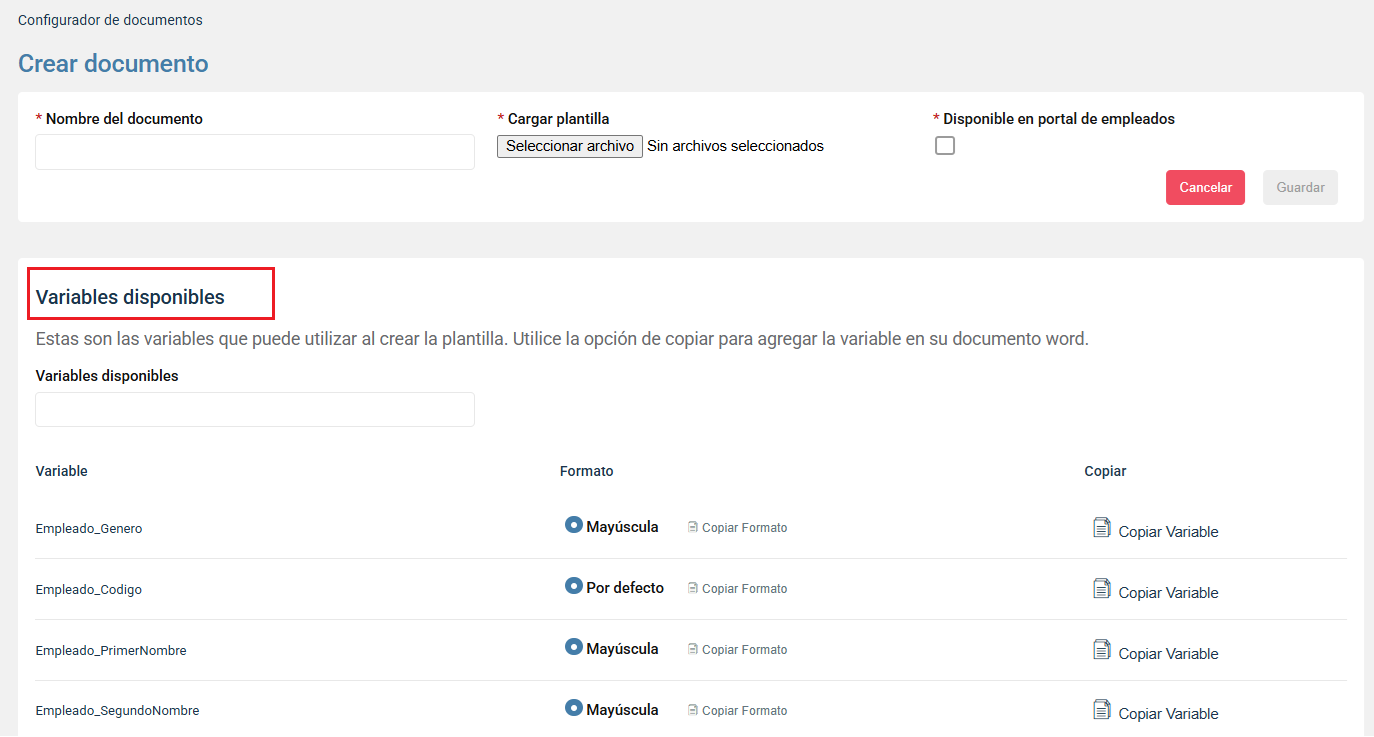
Task: Click the Copiar Variable icon for Empleado_SegundoNombre
Action: (1102, 709)
